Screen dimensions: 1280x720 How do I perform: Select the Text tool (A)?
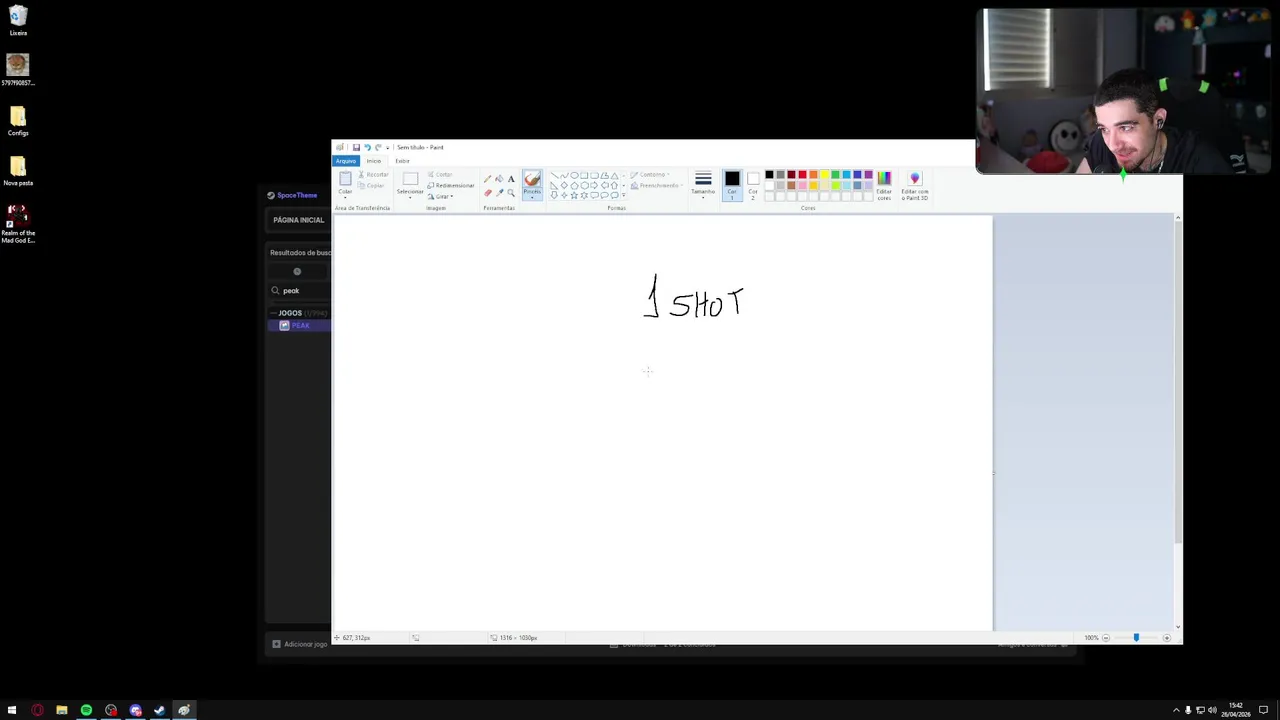511,179
